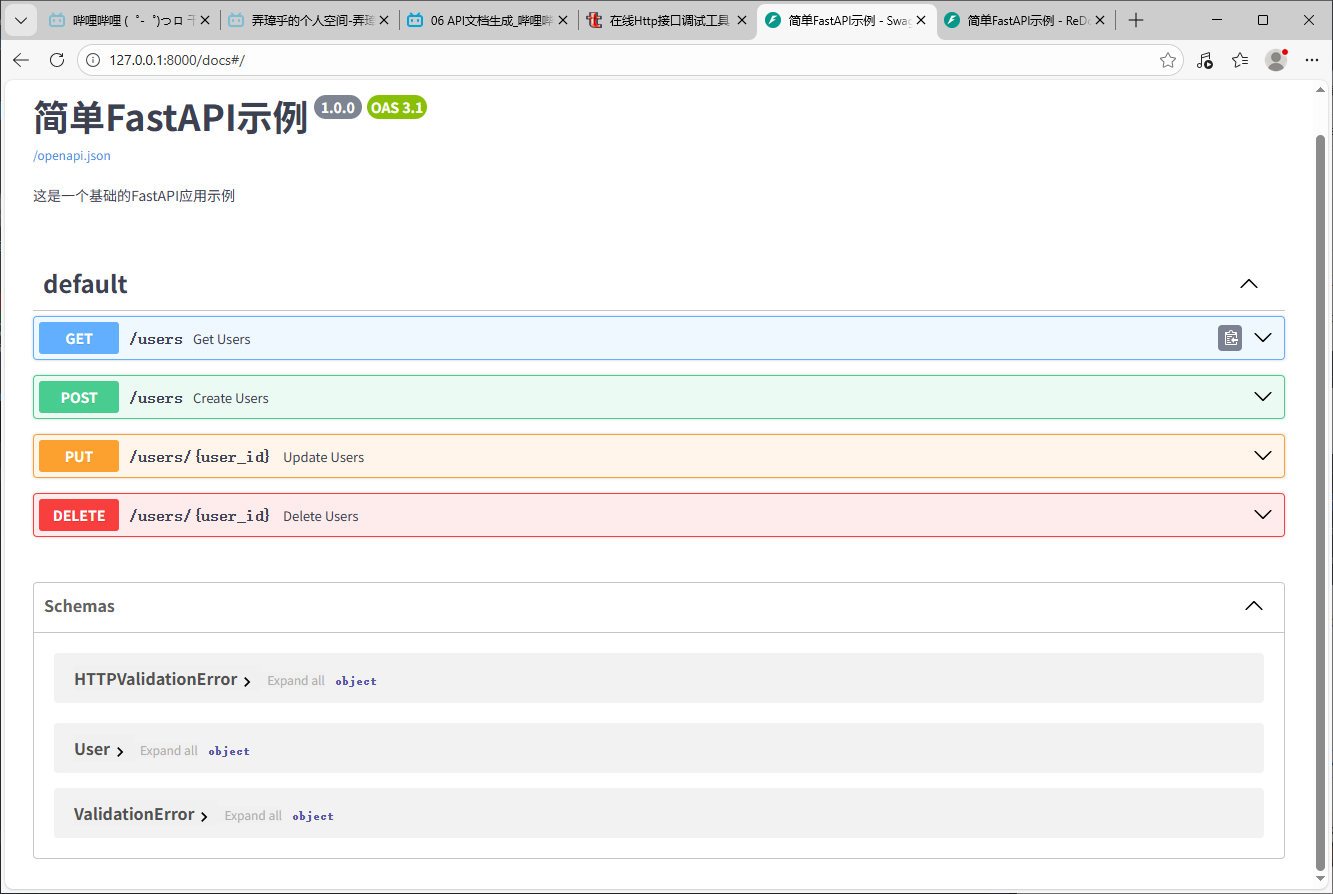Close the 弄瑝乎的个人空间 tab
Image resolution: width=1333 pixels, height=894 pixels.
pyautogui.click(x=383, y=20)
